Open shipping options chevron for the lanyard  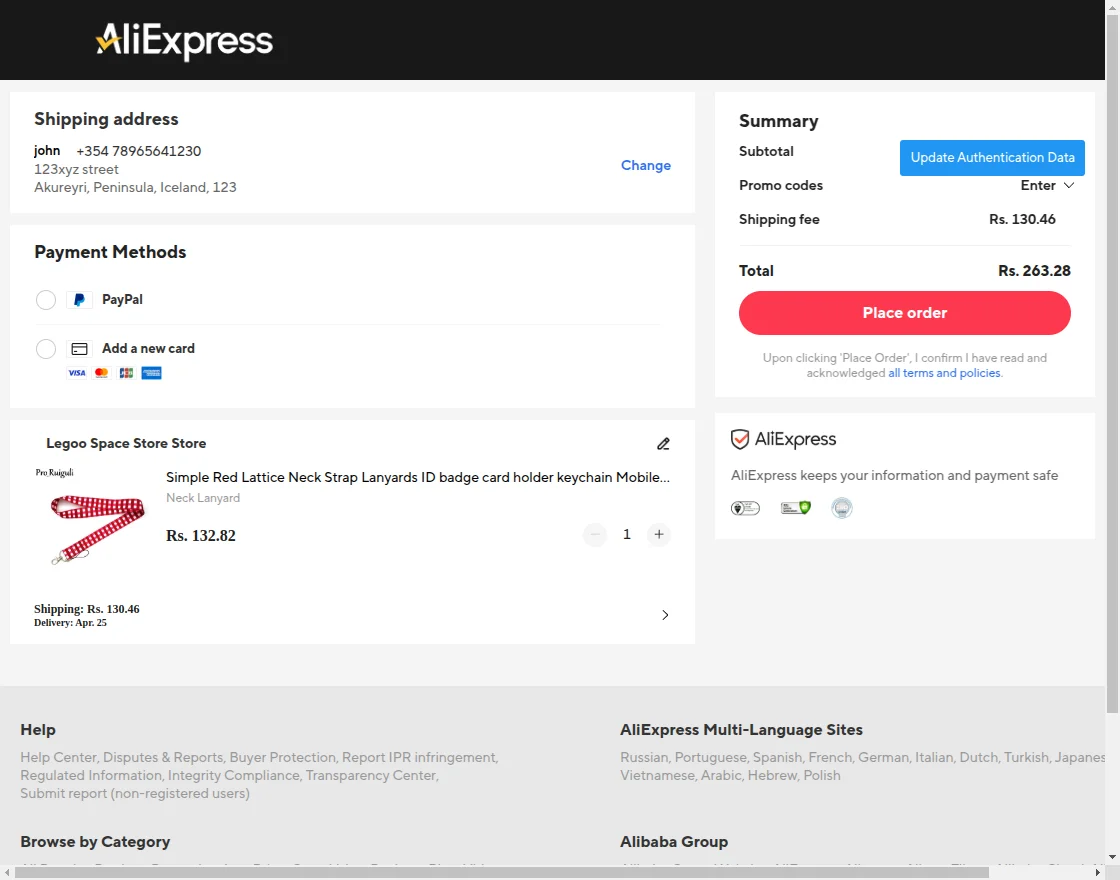click(665, 615)
